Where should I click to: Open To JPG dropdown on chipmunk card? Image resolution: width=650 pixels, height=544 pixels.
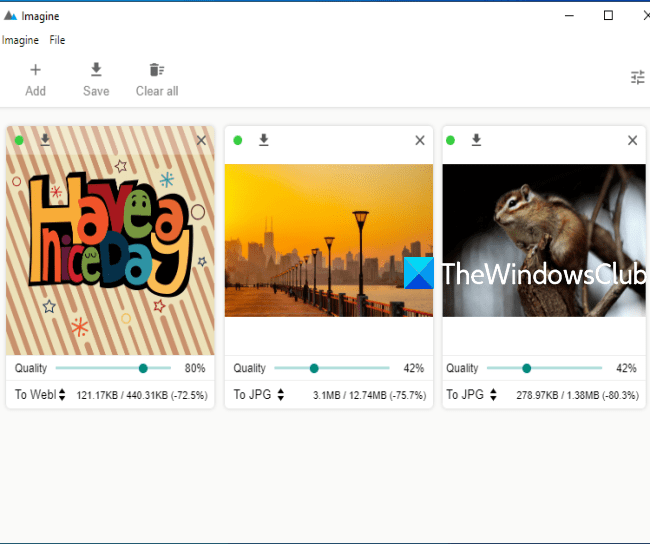(471, 394)
